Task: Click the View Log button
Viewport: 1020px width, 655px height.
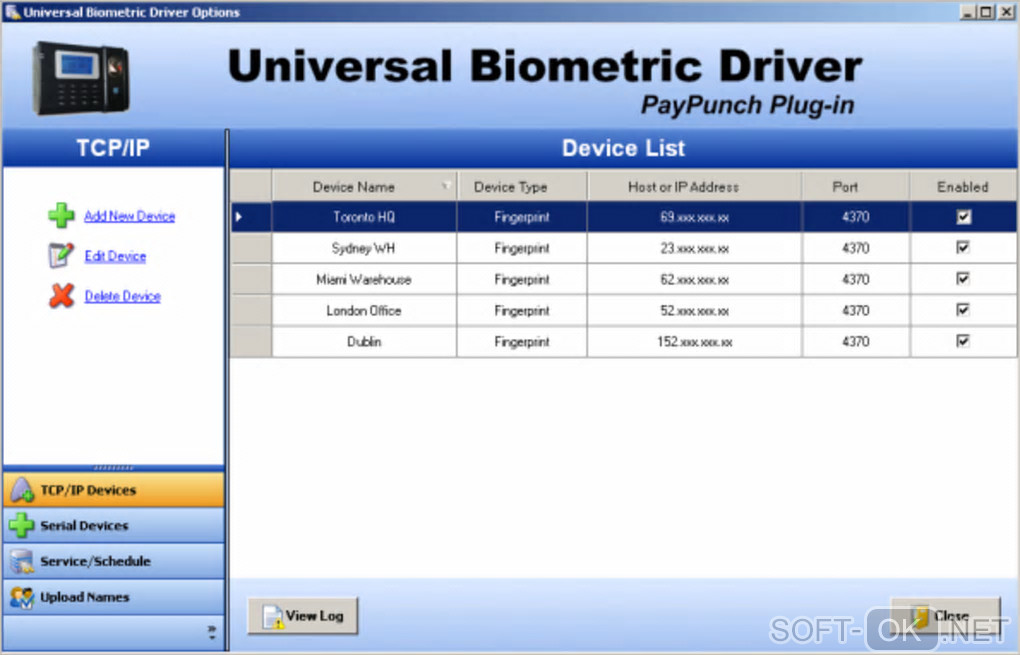Action: (303, 615)
